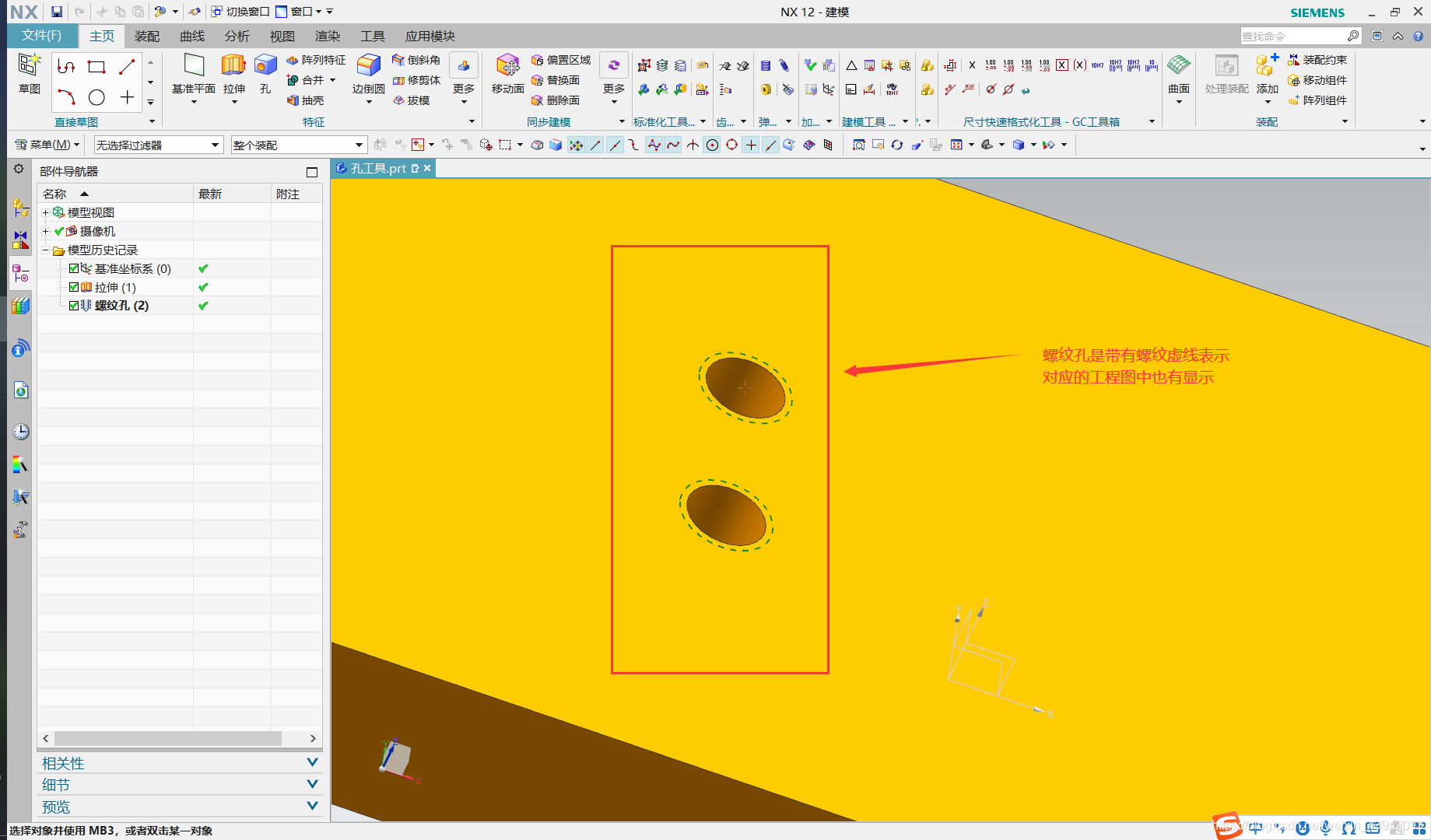The width and height of the screenshot is (1431, 840).
Task: Close the 孔工具.prt tab
Action: pos(427,168)
